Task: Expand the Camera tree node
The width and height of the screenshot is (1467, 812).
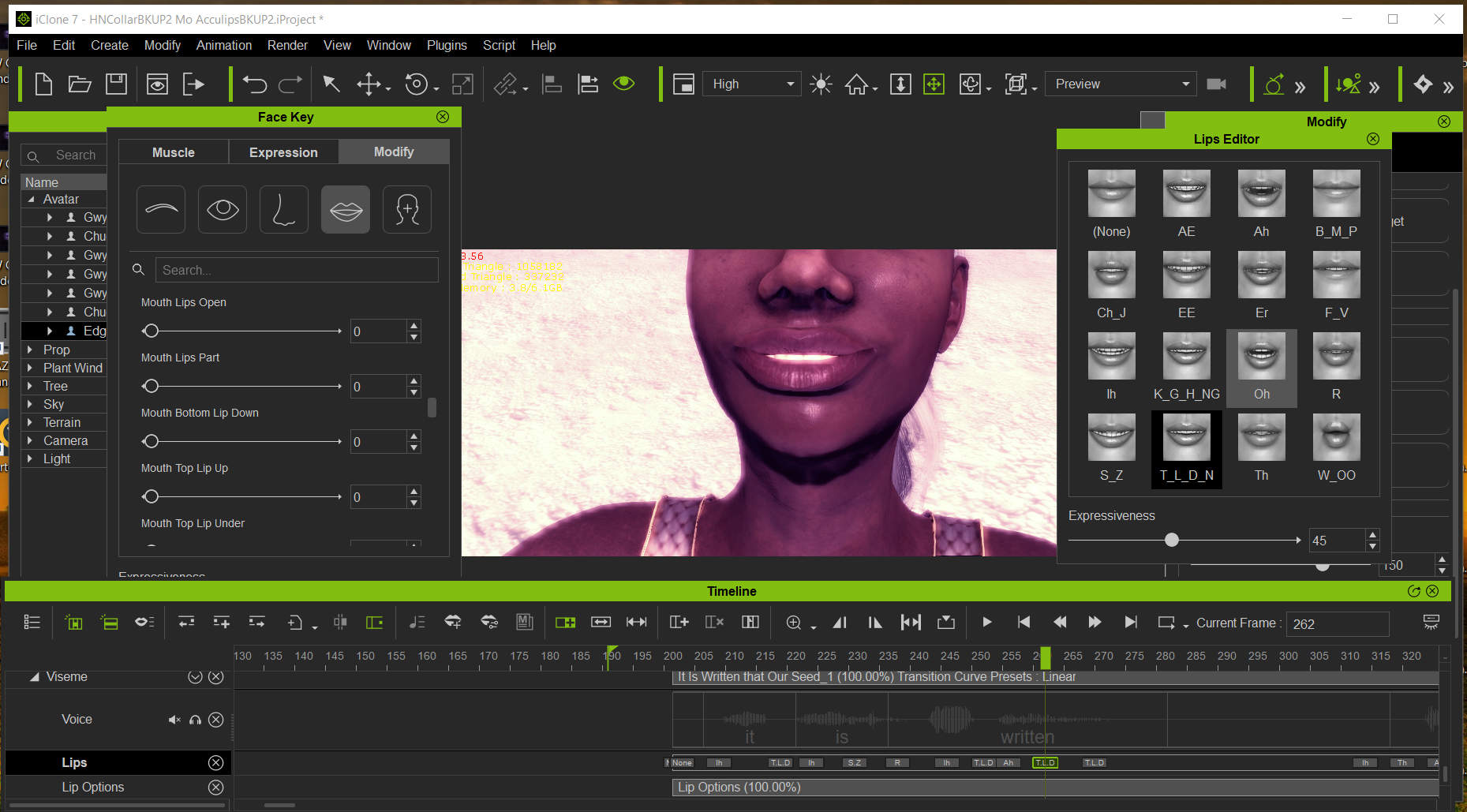Action: [x=30, y=440]
